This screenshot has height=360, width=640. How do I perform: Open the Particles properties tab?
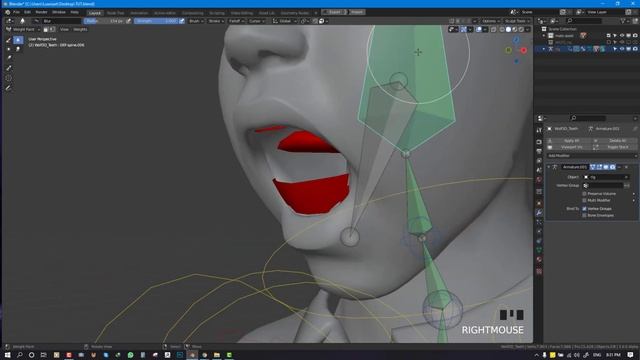point(539,222)
